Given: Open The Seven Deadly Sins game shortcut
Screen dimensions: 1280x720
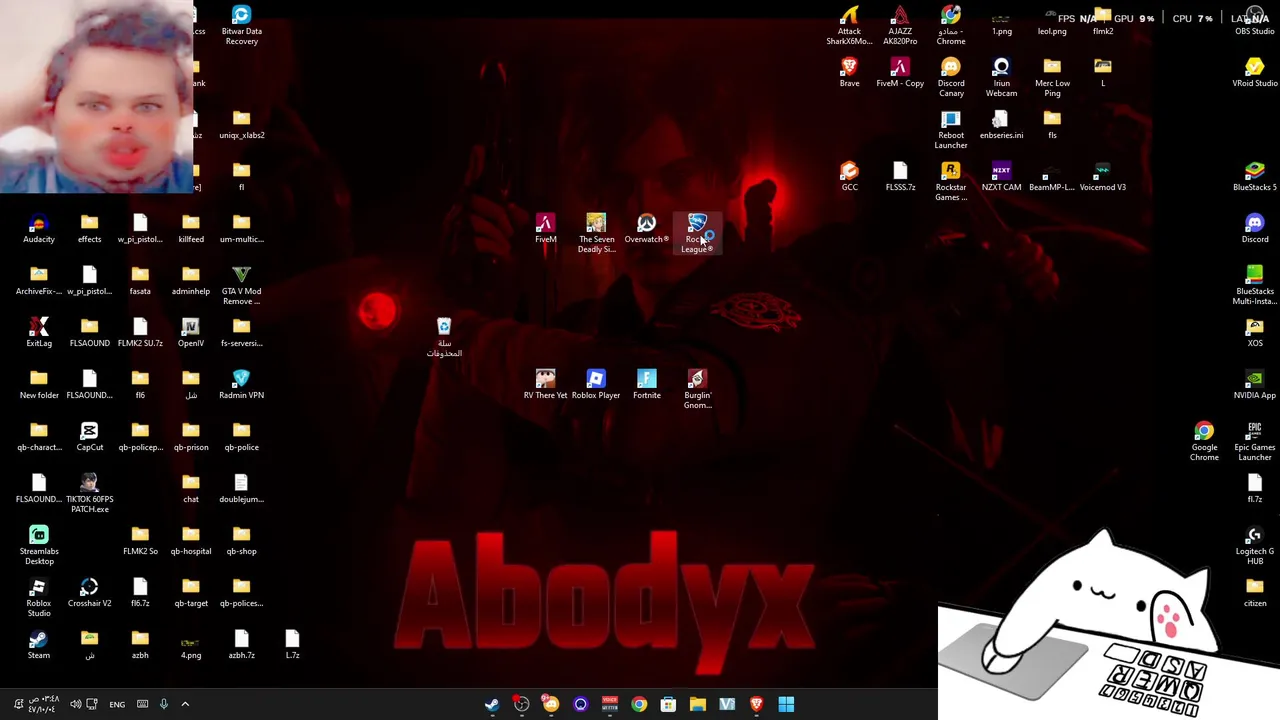Looking at the screenshot, I should pyautogui.click(x=596, y=233).
